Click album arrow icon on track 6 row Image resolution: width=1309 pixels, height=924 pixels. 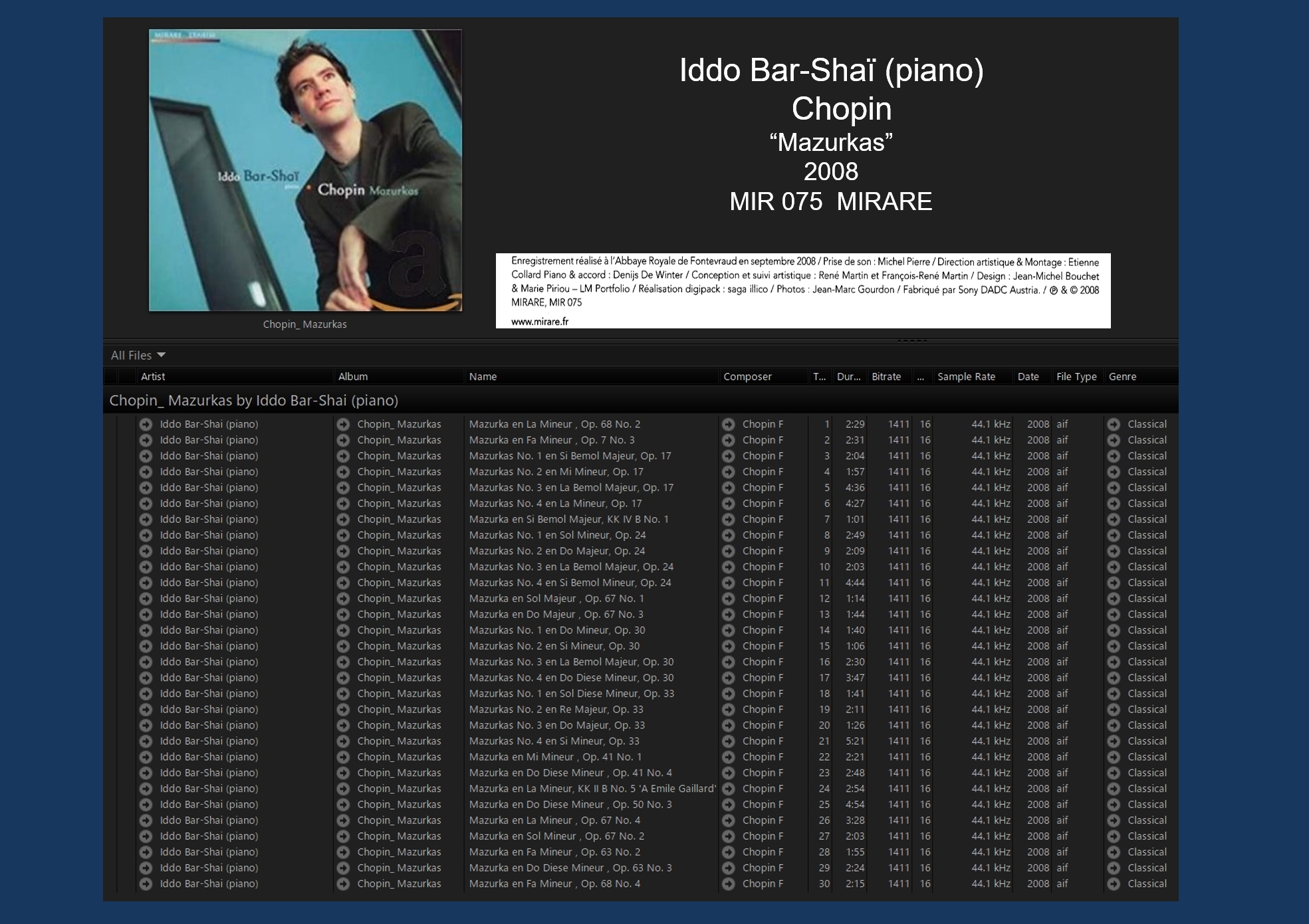tap(343, 503)
